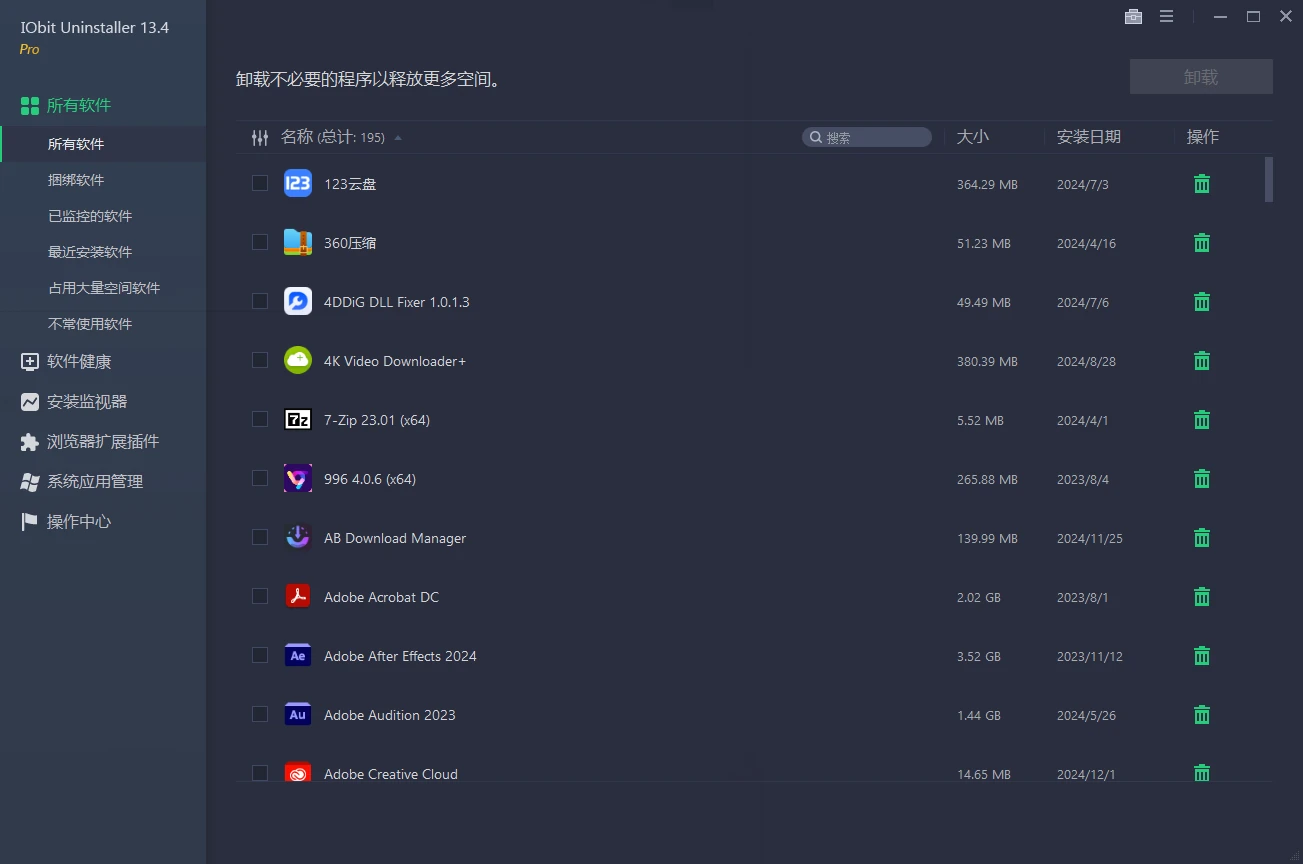Select the 996 4.0.6 checkbox

pos(260,478)
